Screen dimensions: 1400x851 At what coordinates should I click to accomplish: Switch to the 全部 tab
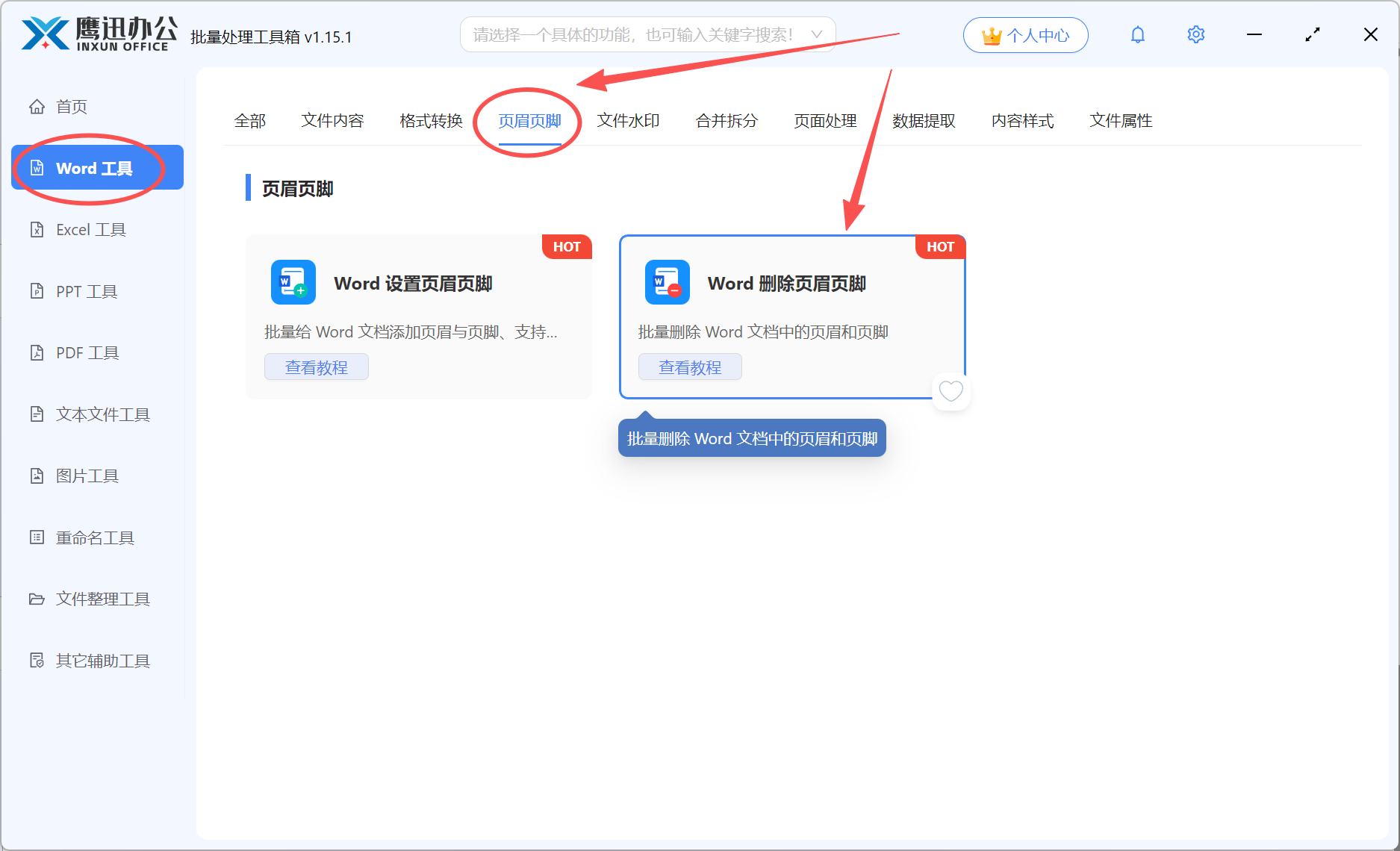tap(250, 121)
